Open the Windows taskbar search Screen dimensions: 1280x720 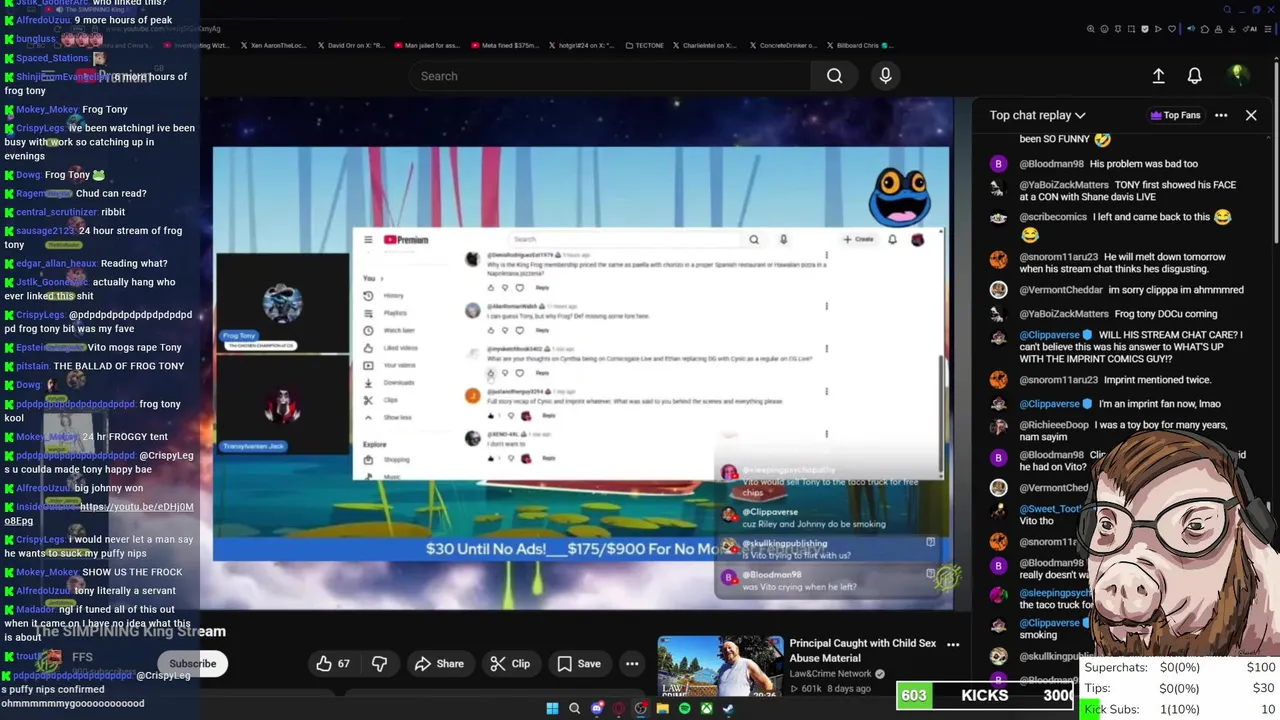(574, 709)
